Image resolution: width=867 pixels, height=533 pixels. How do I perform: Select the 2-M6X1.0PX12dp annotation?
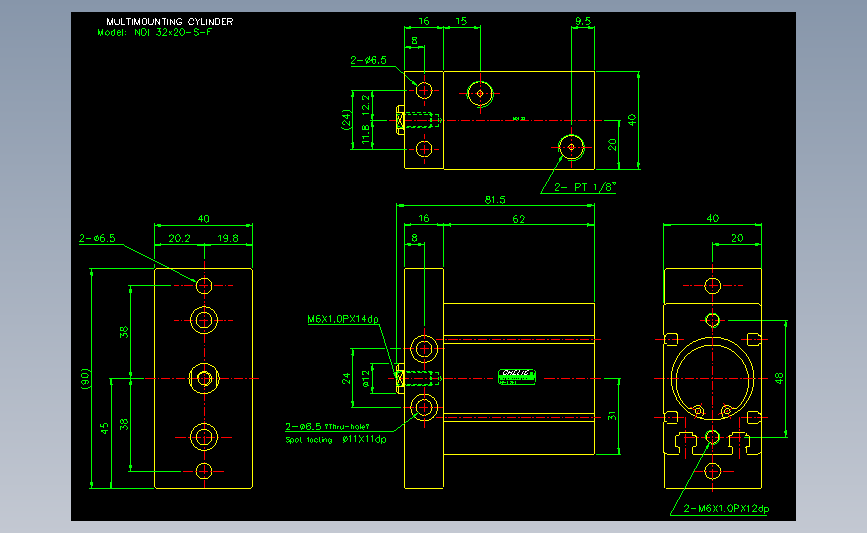pos(726,508)
